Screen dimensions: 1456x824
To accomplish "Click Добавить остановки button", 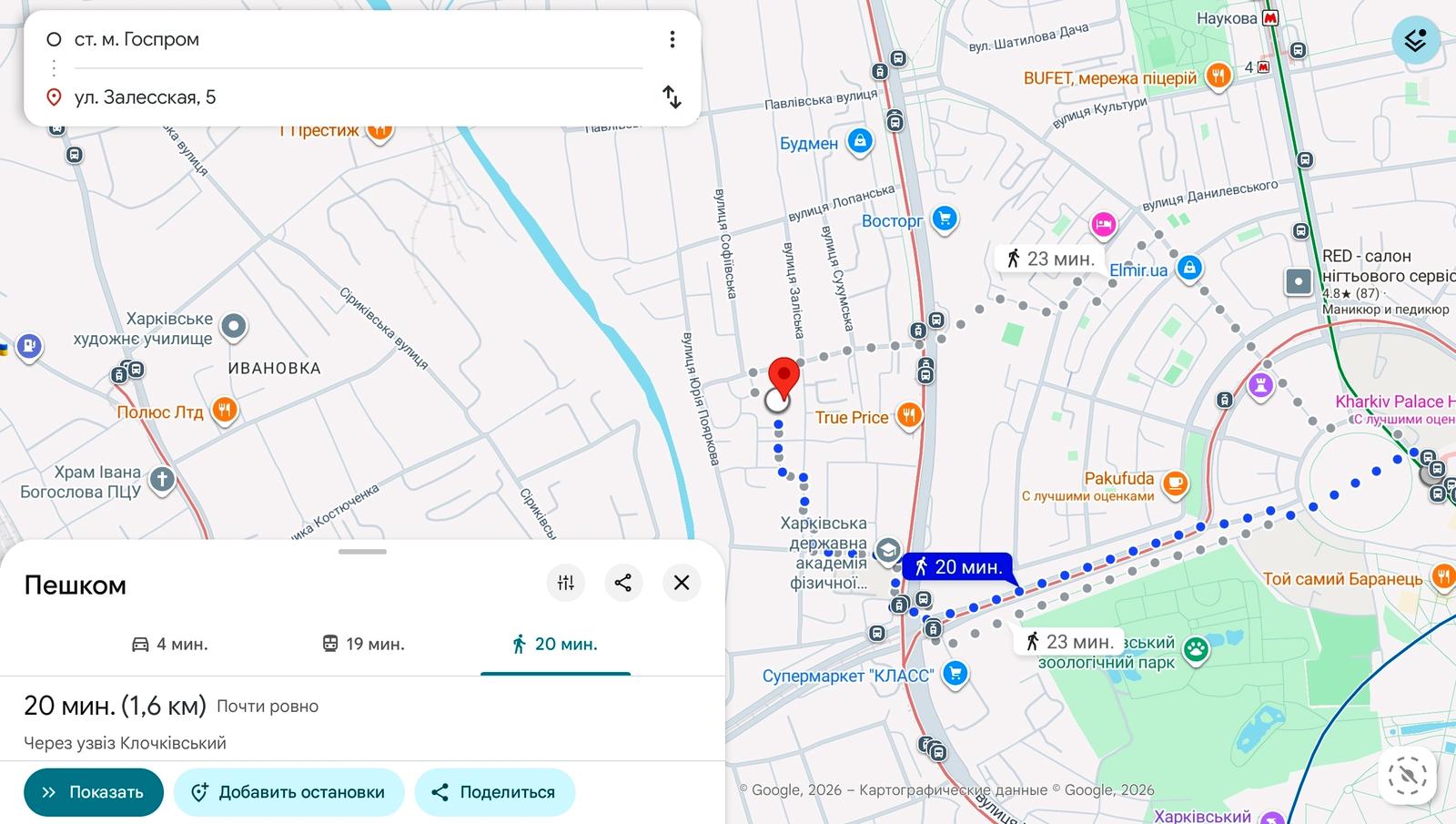I will (x=289, y=792).
